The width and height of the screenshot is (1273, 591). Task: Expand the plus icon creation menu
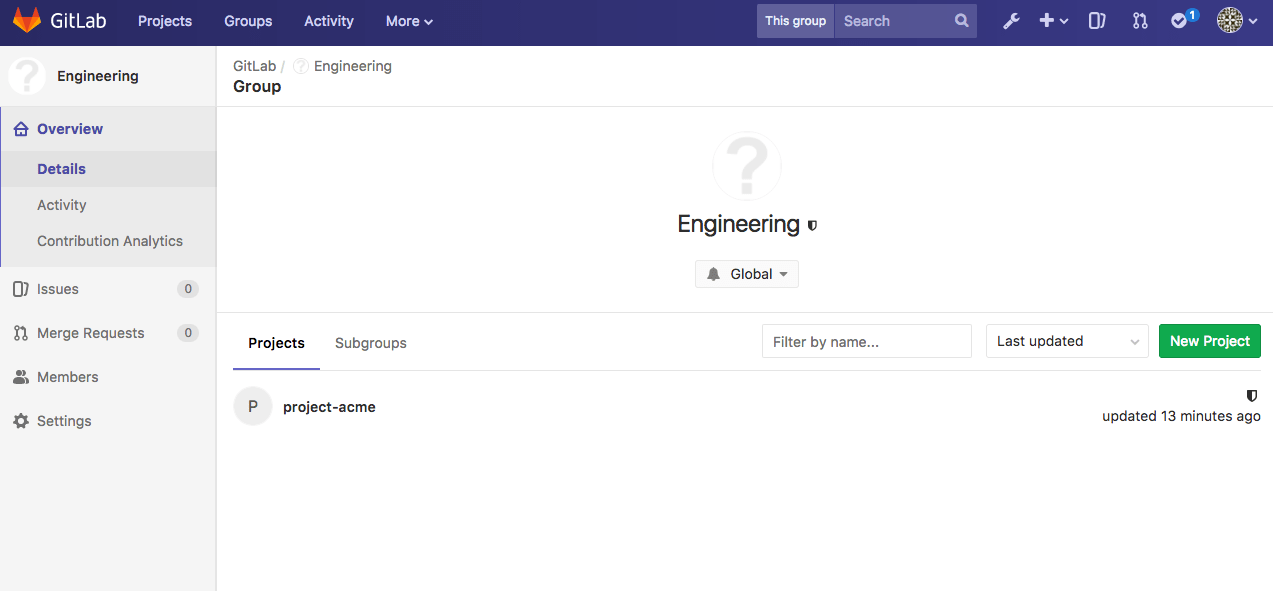[x=1053, y=20]
